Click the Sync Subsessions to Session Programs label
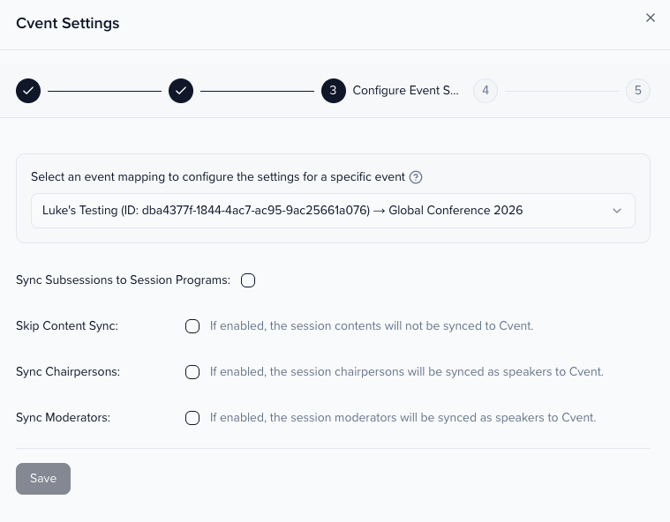The image size is (670, 522). (x=123, y=280)
